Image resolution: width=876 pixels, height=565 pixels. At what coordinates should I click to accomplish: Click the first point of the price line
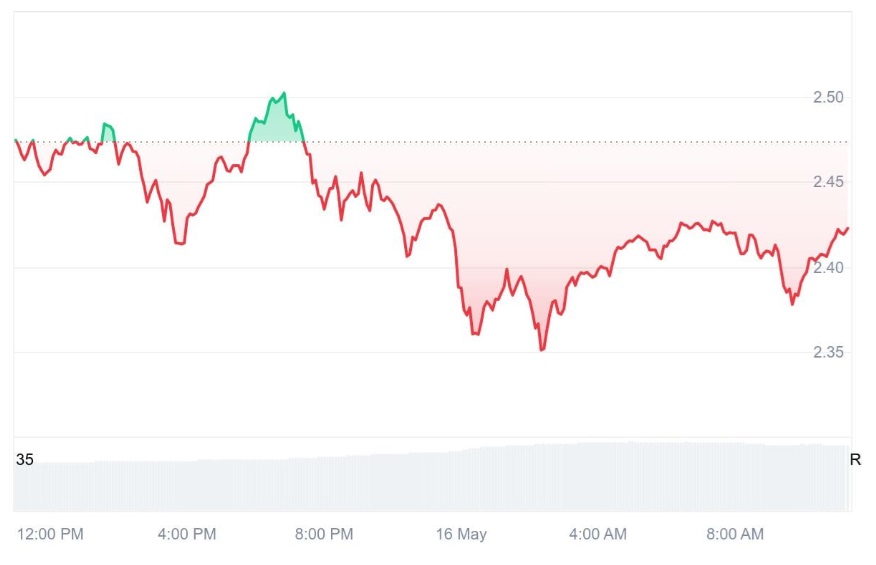click(15, 140)
